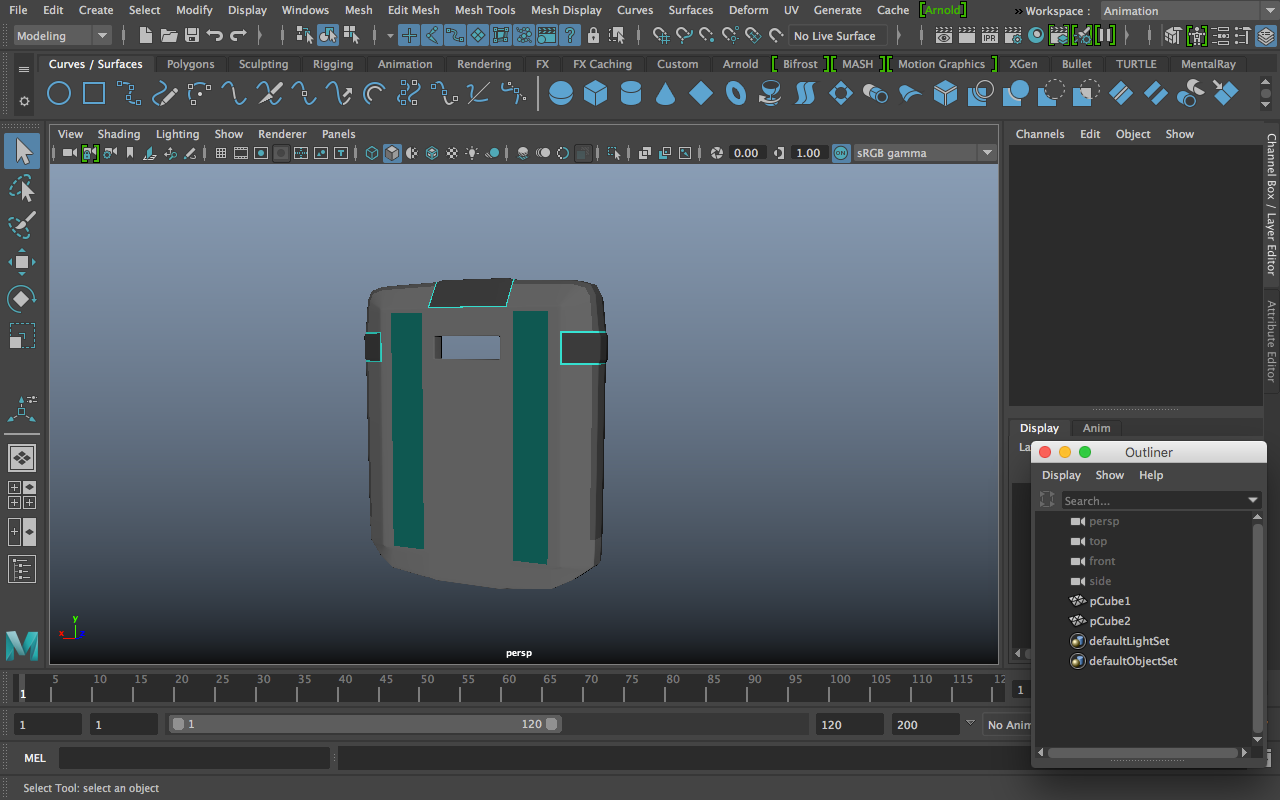Choose the Paint Selection tool

(x=22, y=225)
